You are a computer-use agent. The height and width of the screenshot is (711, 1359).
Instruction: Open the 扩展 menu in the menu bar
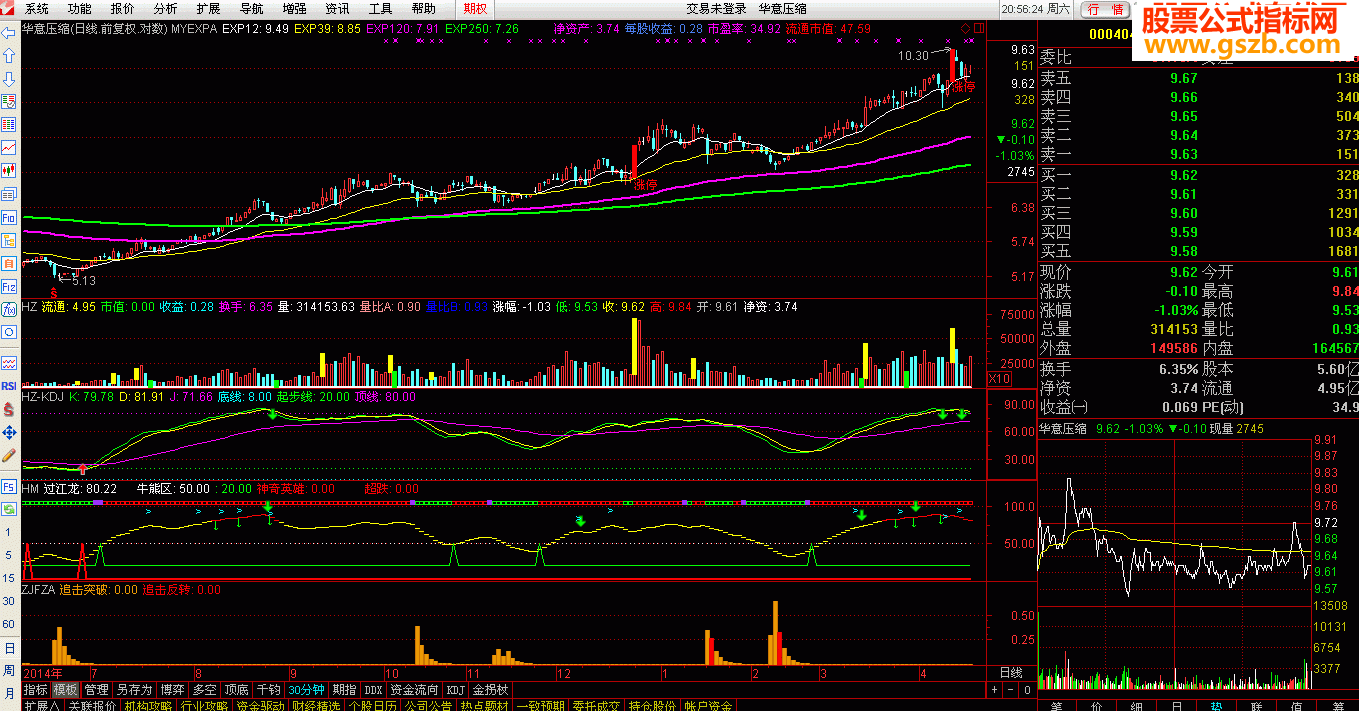pos(208,8)
